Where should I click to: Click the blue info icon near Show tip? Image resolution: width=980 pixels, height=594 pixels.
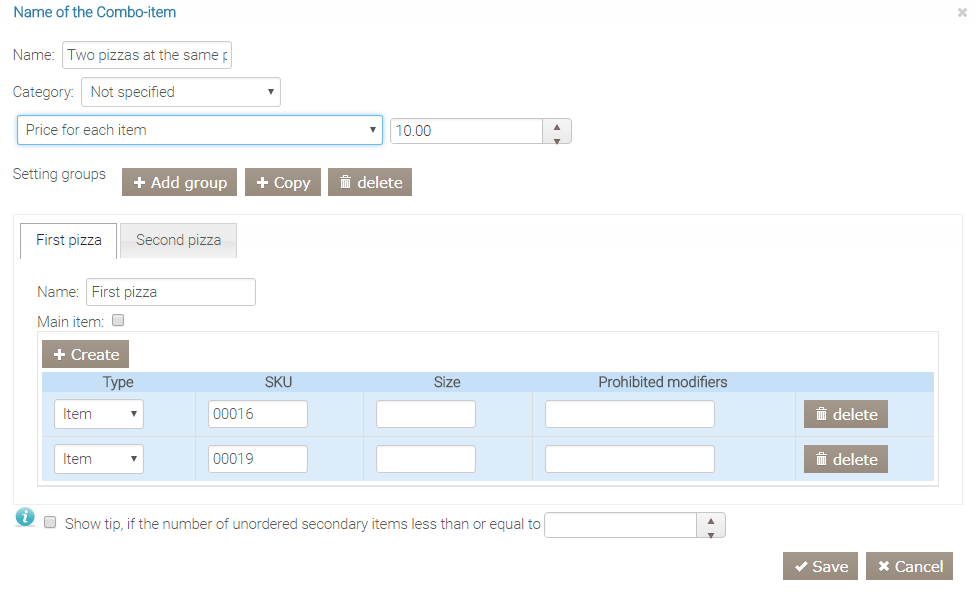25,517
